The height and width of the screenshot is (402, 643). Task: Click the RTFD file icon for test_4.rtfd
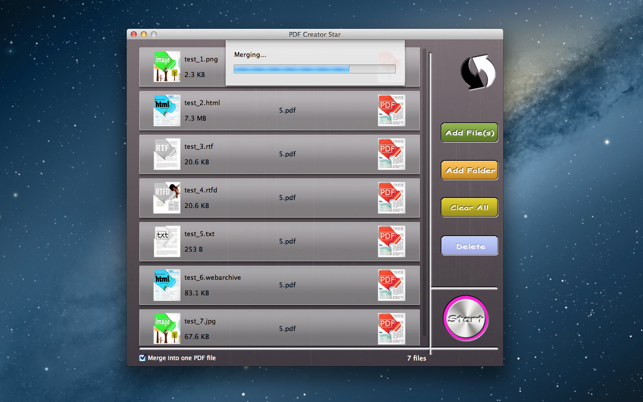[167, 198]
